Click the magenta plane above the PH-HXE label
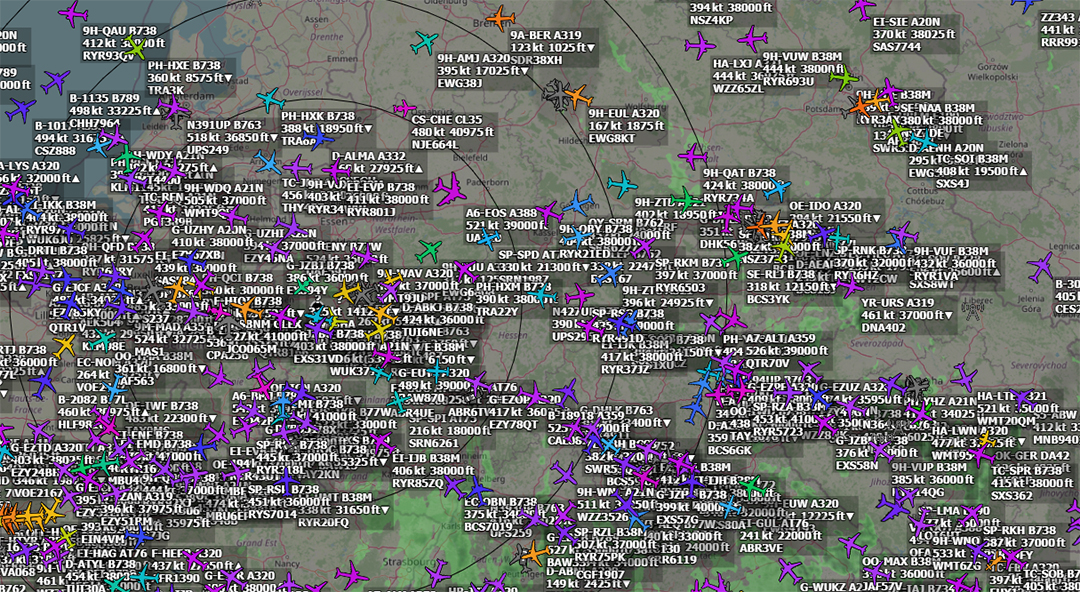Screen dimensions: 1080x592 (x=75, y=14)
